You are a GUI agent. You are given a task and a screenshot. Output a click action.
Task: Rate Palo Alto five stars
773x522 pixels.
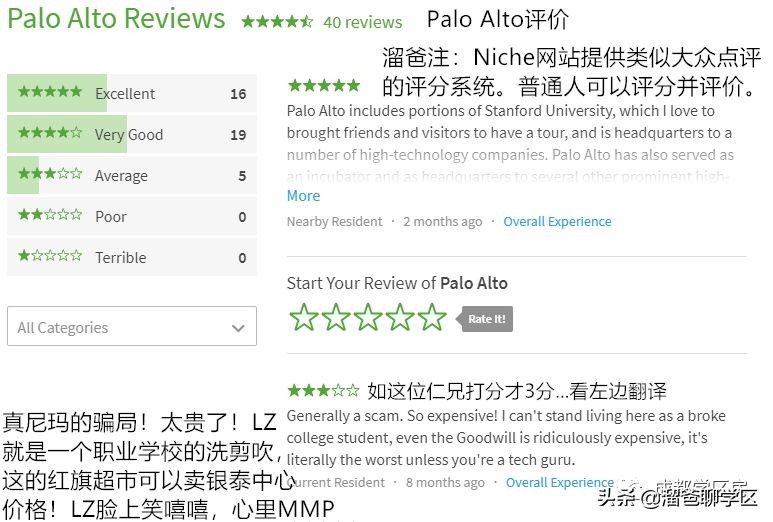432,317
